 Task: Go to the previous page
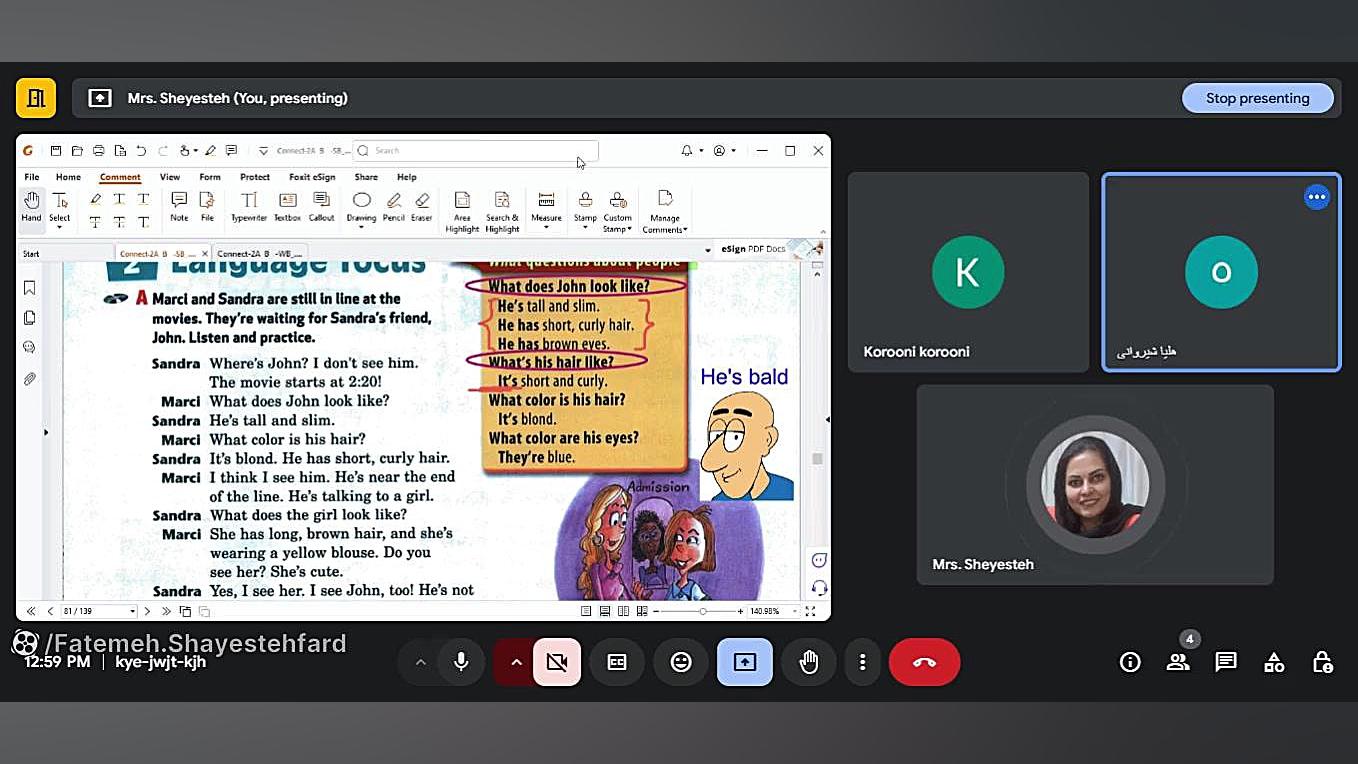(50, 611)
